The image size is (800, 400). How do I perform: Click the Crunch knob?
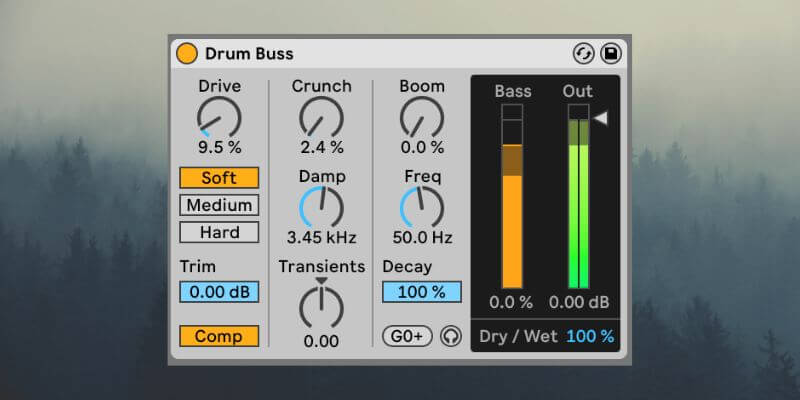click(x=321, y=117)
